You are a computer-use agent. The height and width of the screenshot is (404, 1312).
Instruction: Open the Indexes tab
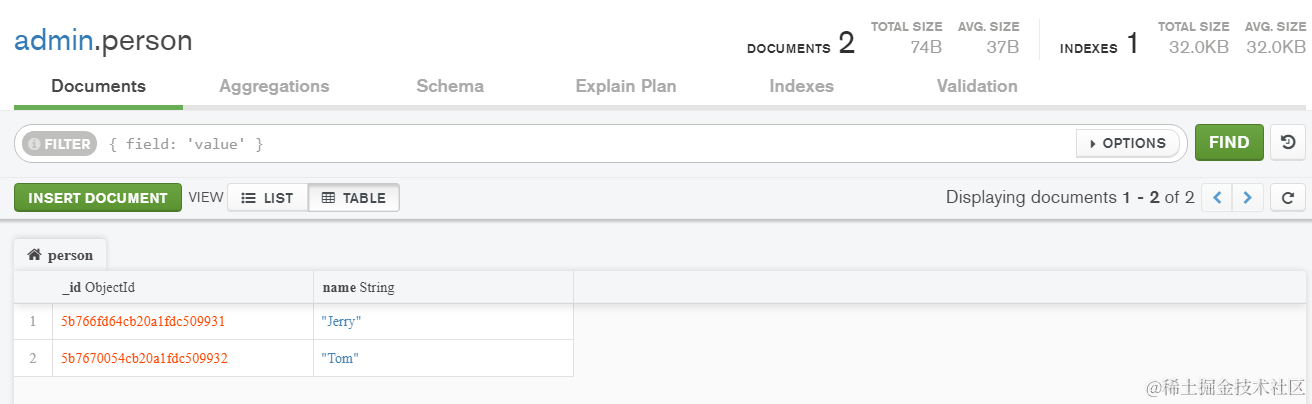click(x=801, y=86)
